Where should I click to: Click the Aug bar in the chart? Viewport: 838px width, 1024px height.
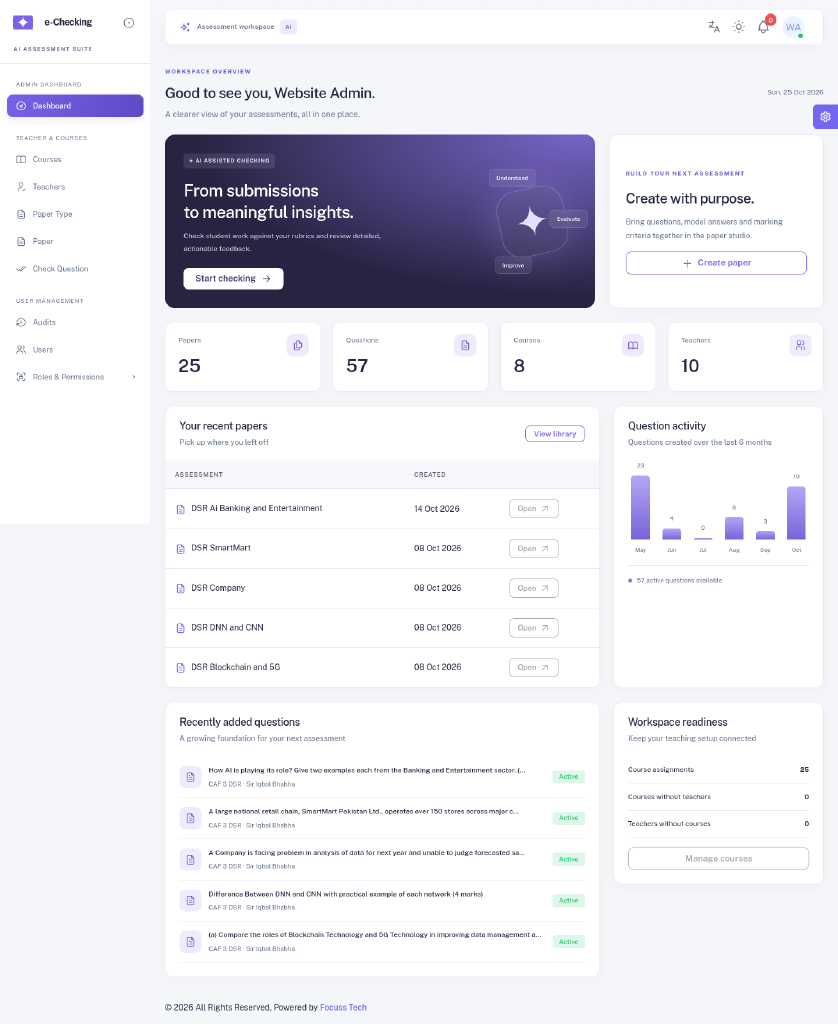click(x=734, y=528)
